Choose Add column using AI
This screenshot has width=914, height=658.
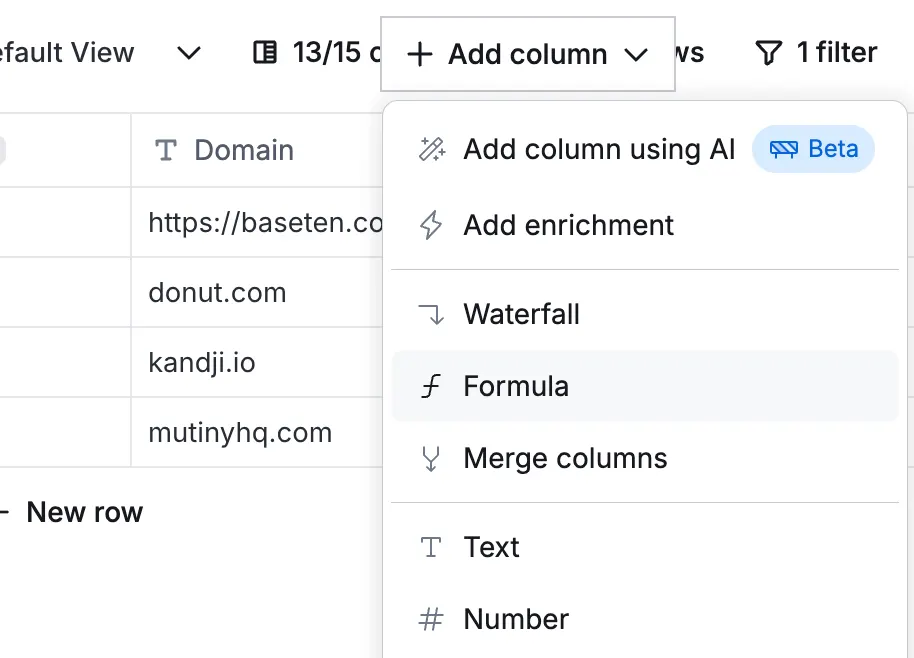(645, 149)
